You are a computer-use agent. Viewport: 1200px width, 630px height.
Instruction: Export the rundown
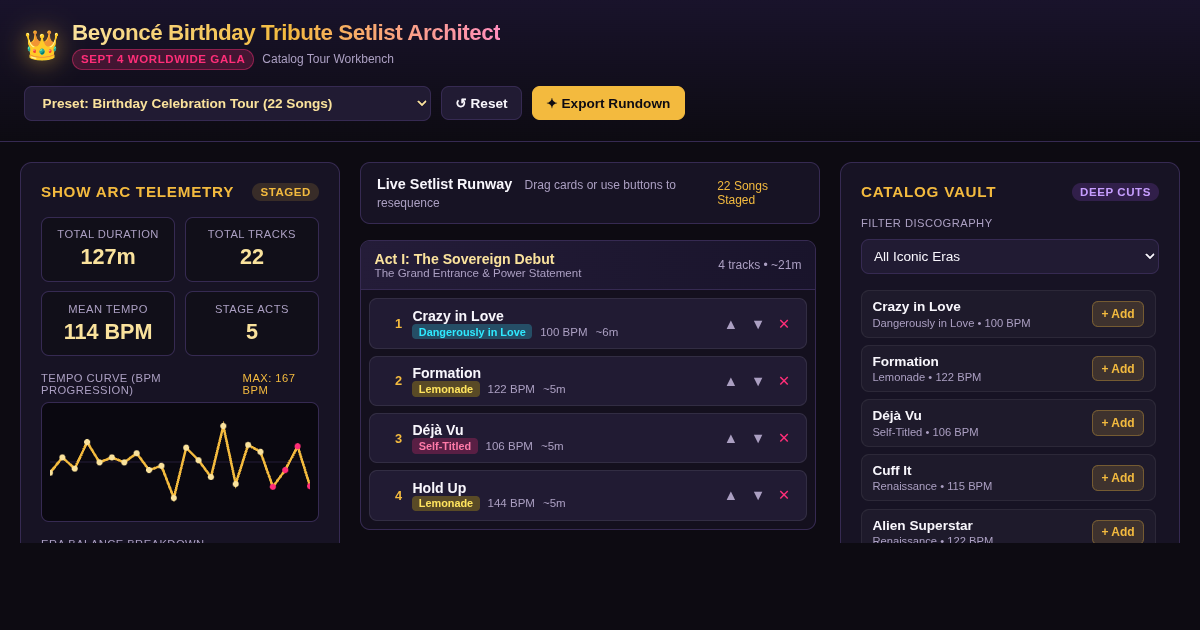pos(608,103)
